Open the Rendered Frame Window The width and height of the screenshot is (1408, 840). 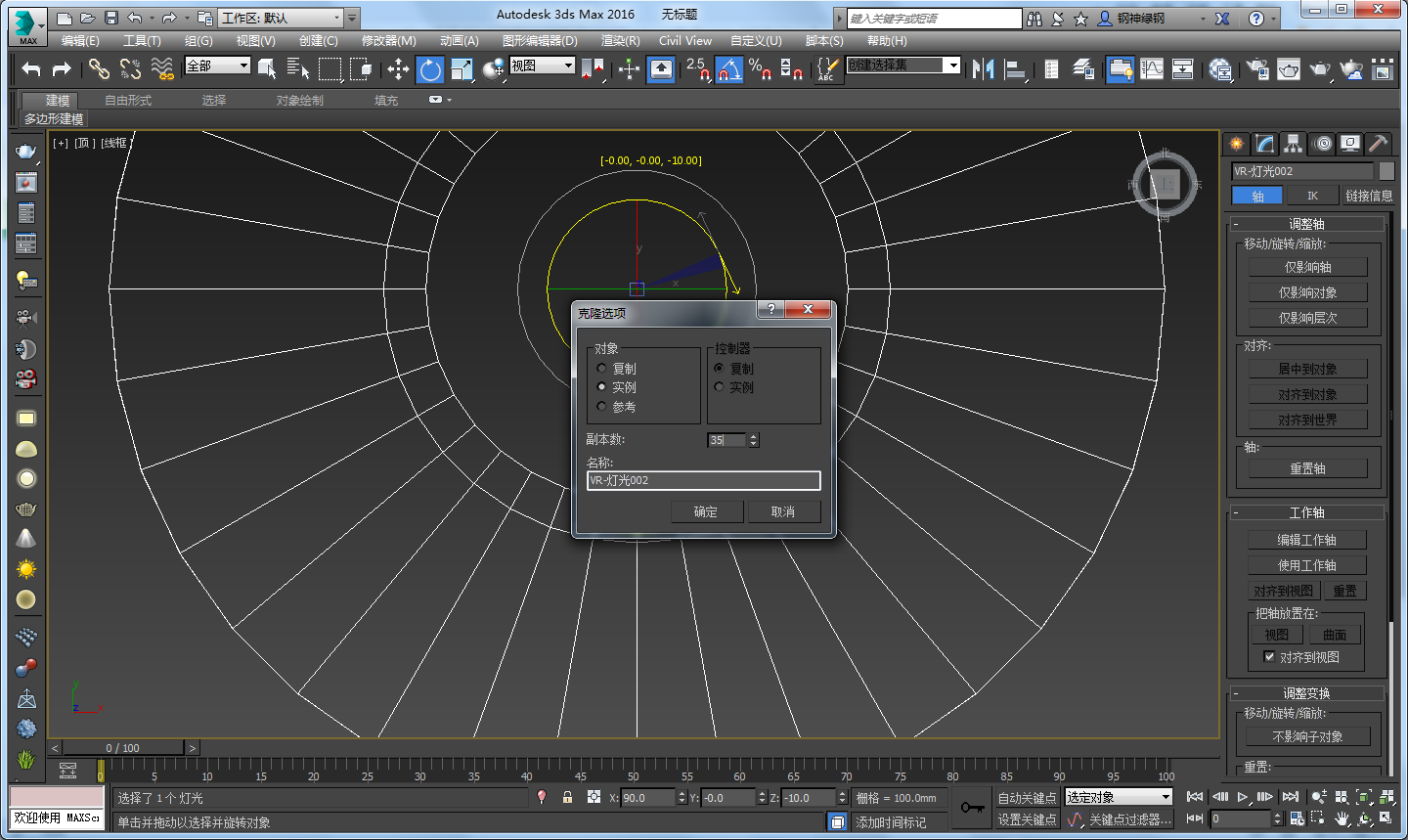pyautogui.click(x=1289, y=68)
